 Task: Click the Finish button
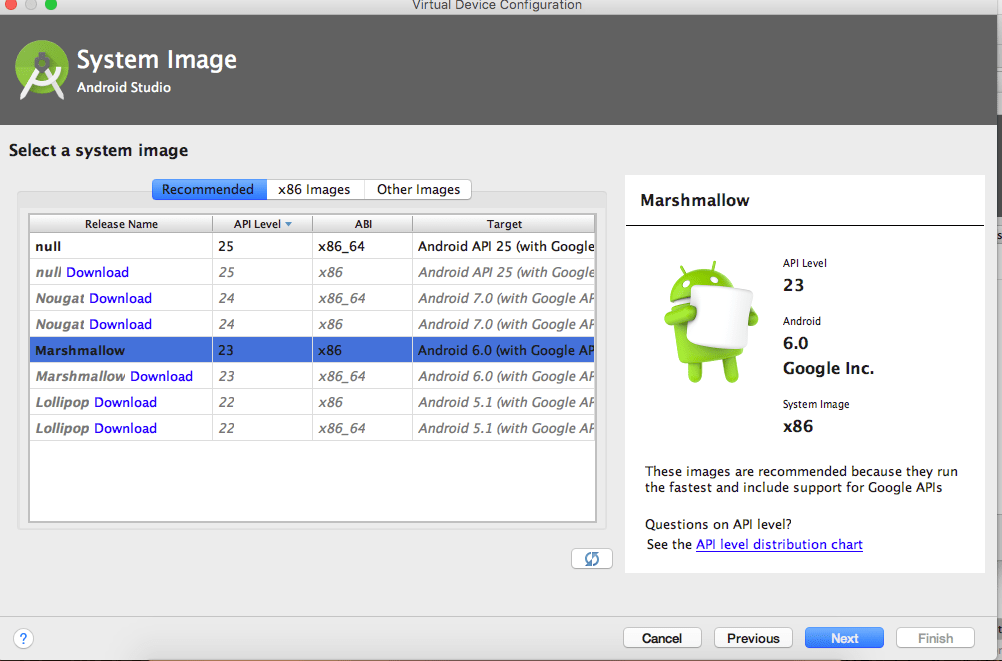936,638
